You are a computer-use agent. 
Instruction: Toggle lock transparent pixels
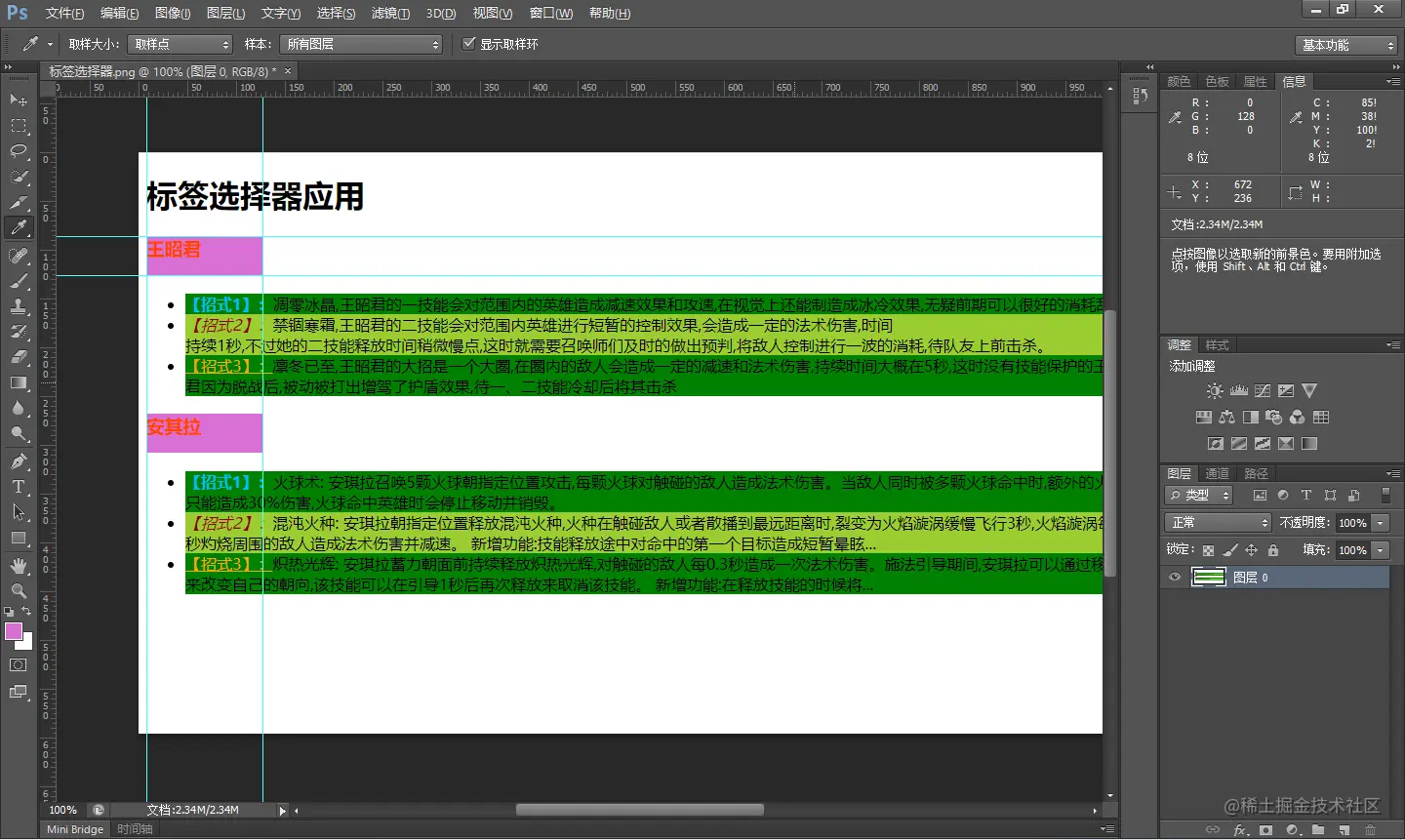coord(1209,550)
